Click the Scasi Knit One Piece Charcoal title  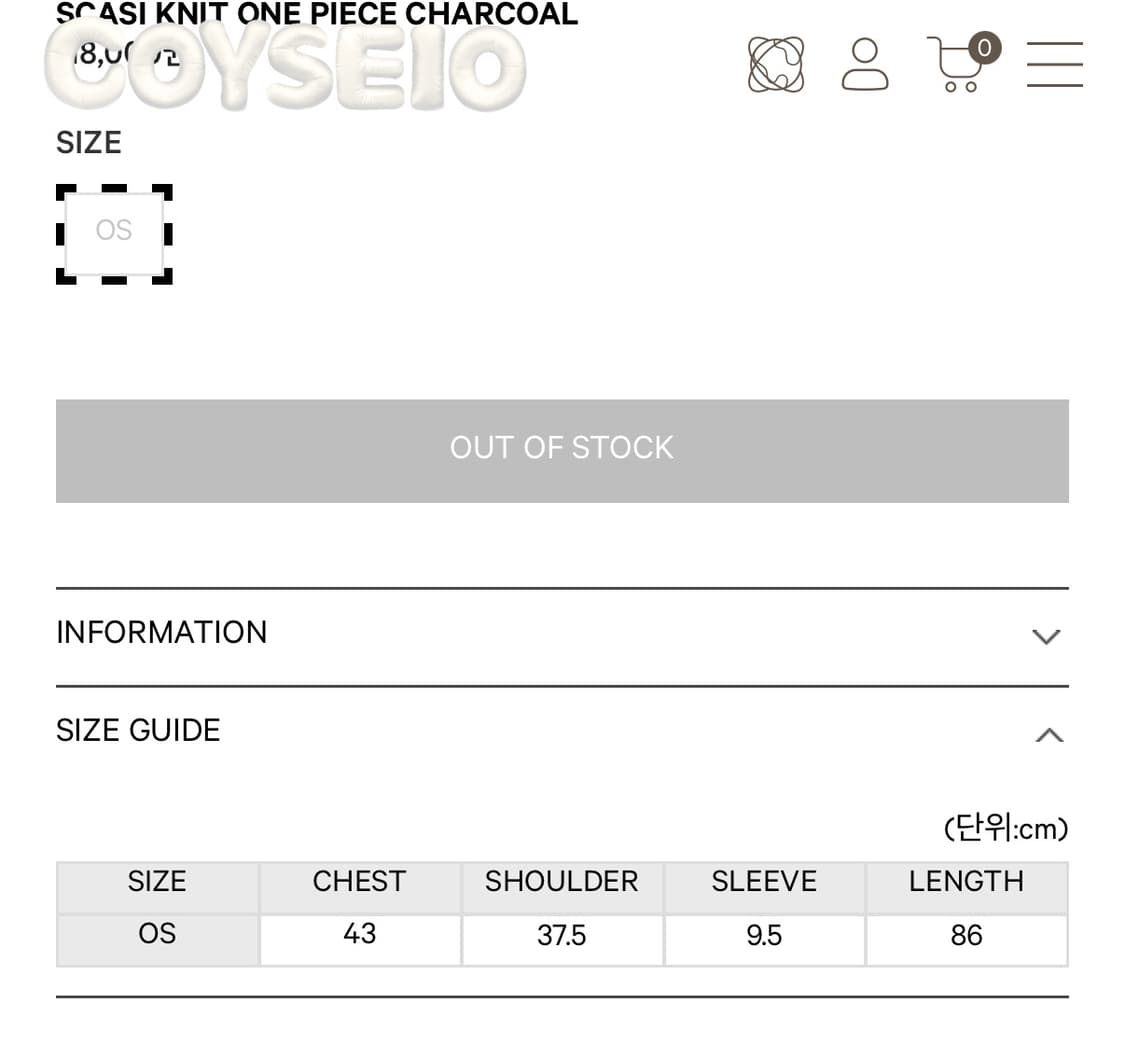[317, 14]
